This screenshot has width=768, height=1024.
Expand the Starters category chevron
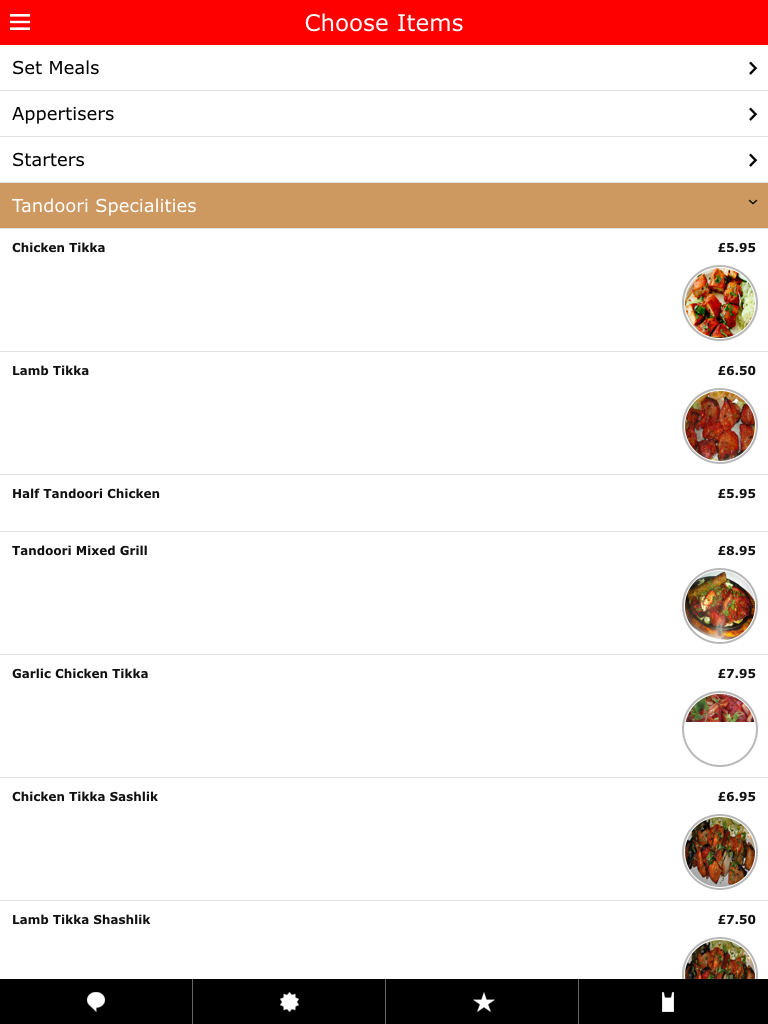click(x=752, y=160)
